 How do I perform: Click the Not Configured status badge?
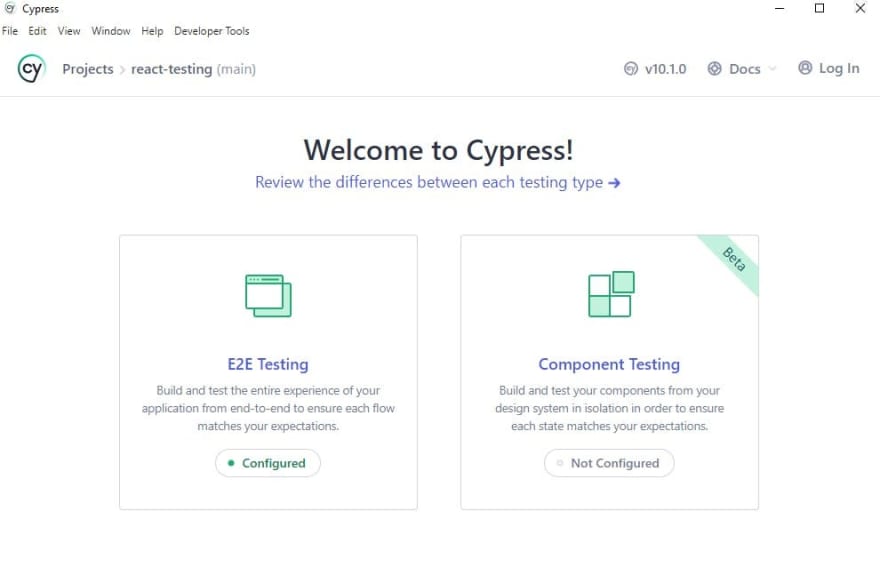609,463
